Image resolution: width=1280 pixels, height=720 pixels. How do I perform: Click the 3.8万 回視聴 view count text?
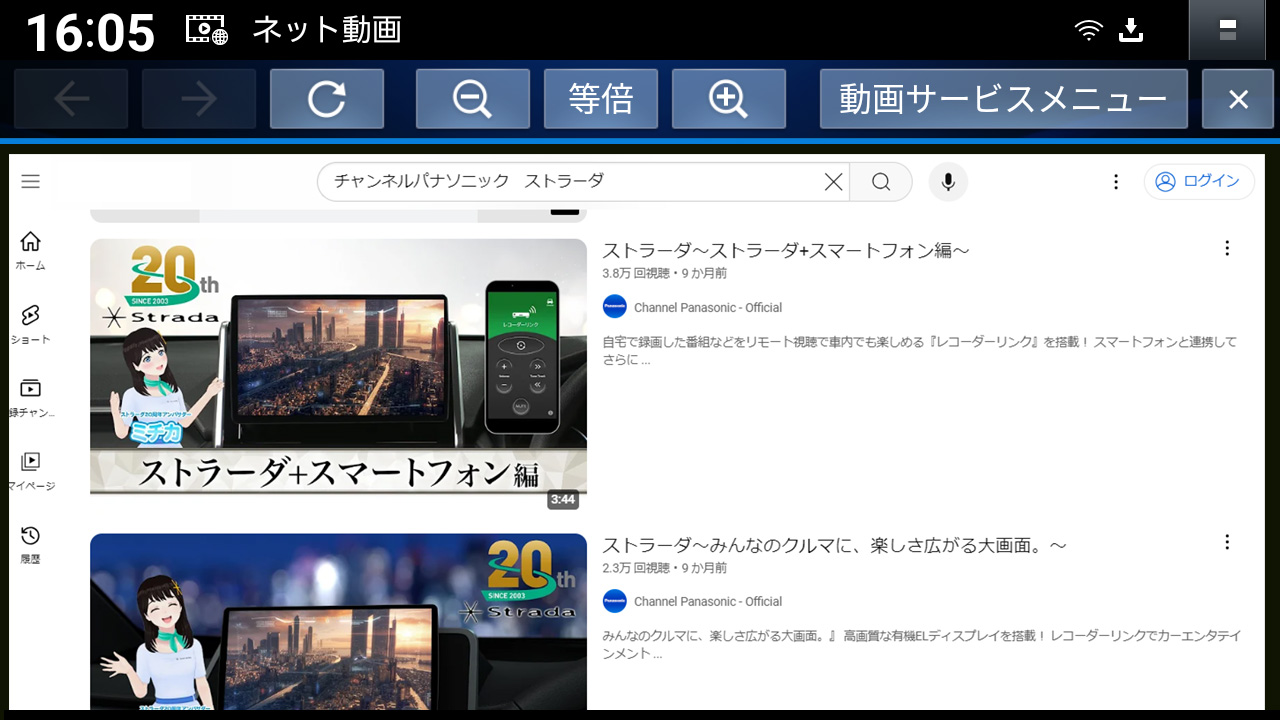pyautogui.click(x=635, y=273)
